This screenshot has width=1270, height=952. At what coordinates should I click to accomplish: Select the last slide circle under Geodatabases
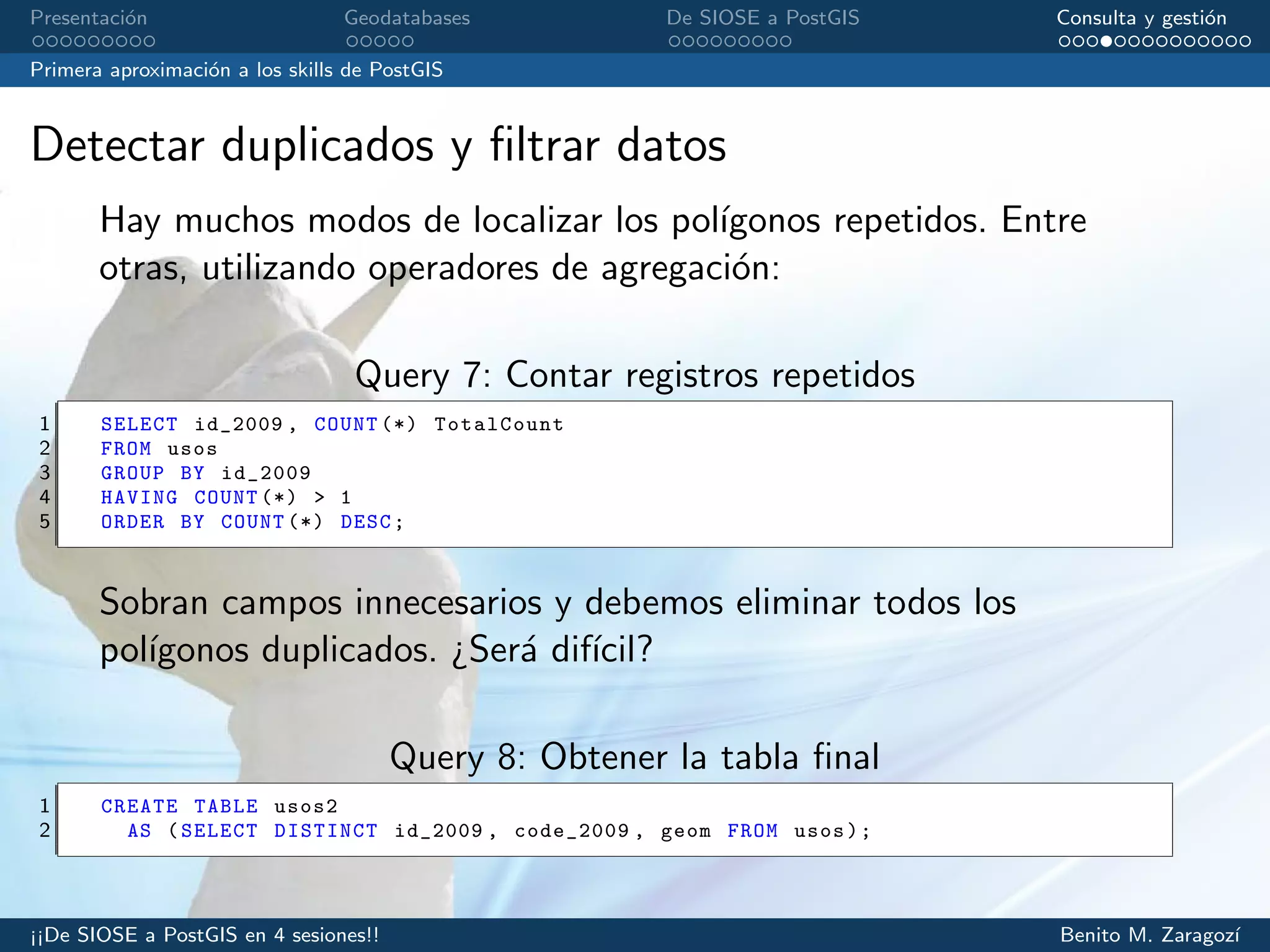pyautogui.click(x=407, y=42)
